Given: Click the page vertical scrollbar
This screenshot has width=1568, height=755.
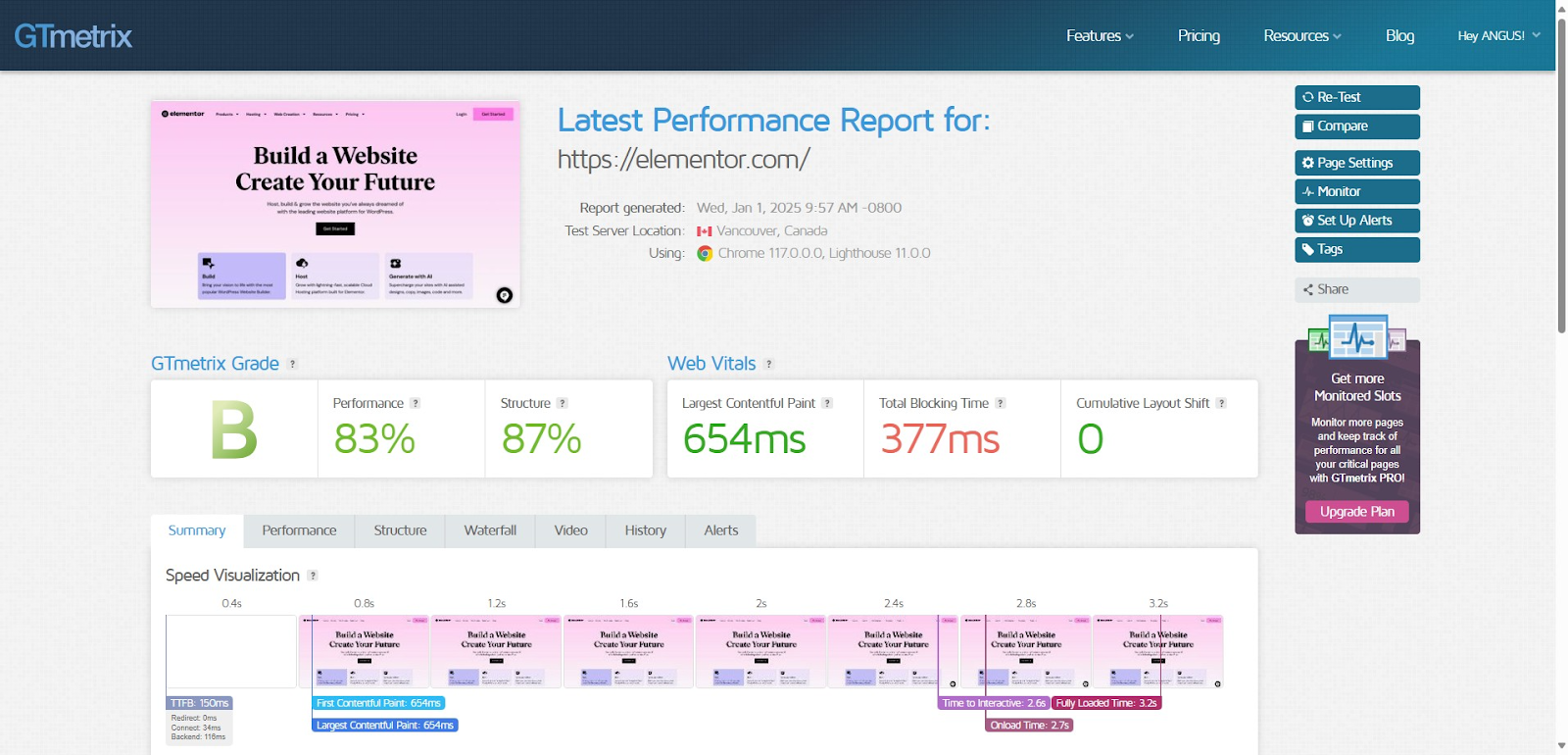Looking at the screenshot, I should 1561,176.
